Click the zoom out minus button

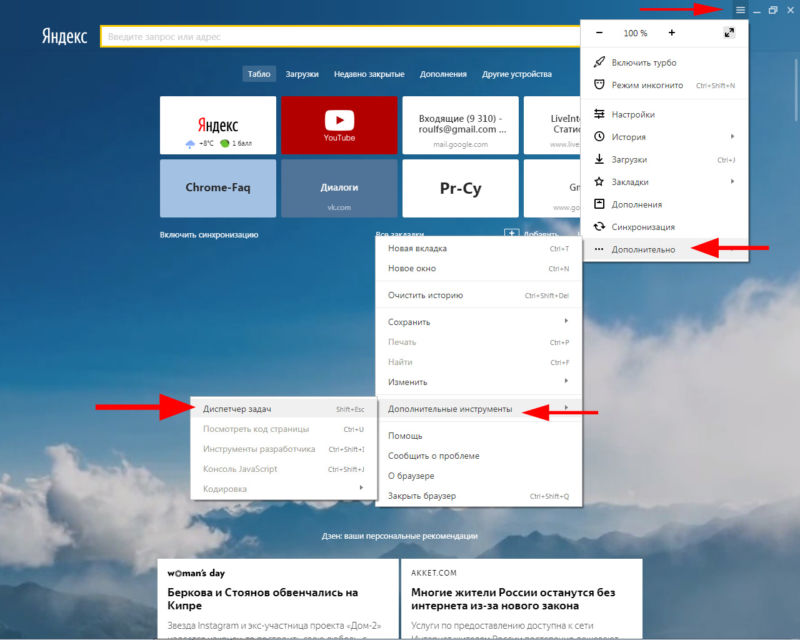[599, 33]
